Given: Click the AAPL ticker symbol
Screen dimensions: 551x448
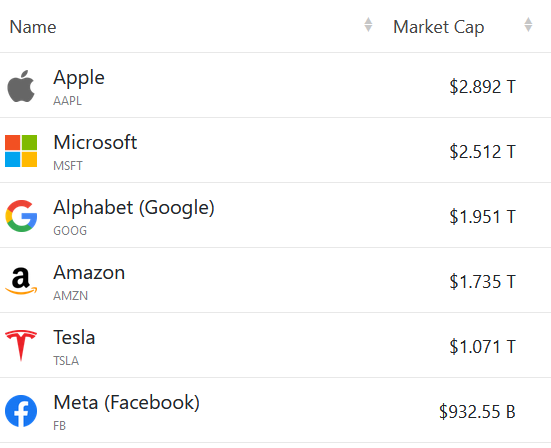Looking at the screenshot, I should (67, 101).
